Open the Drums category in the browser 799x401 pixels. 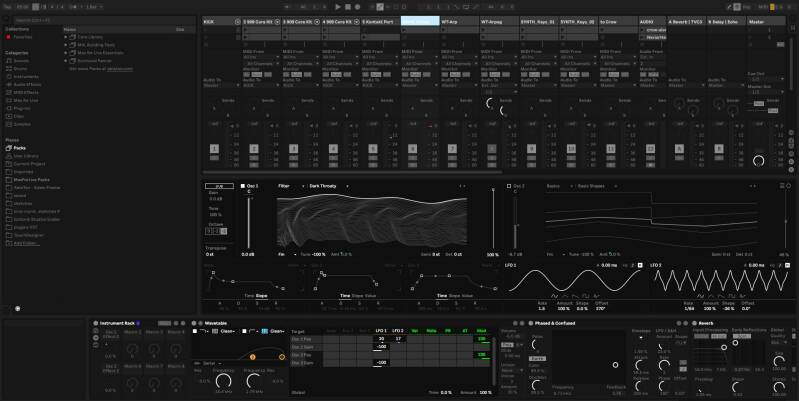pyautogui.click(x=20, y=67)
